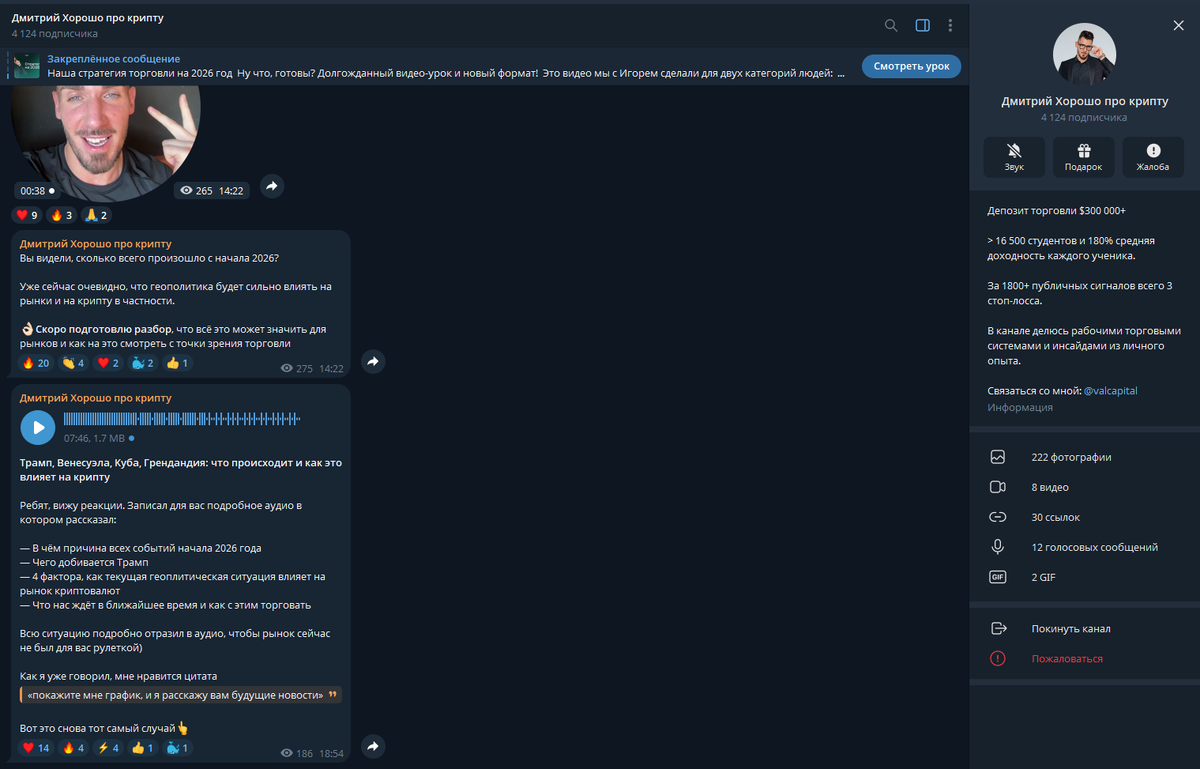The height and width of the screenshot is (769, 1200).
Task: React with whale showing 2
Action: coord(143,363)
